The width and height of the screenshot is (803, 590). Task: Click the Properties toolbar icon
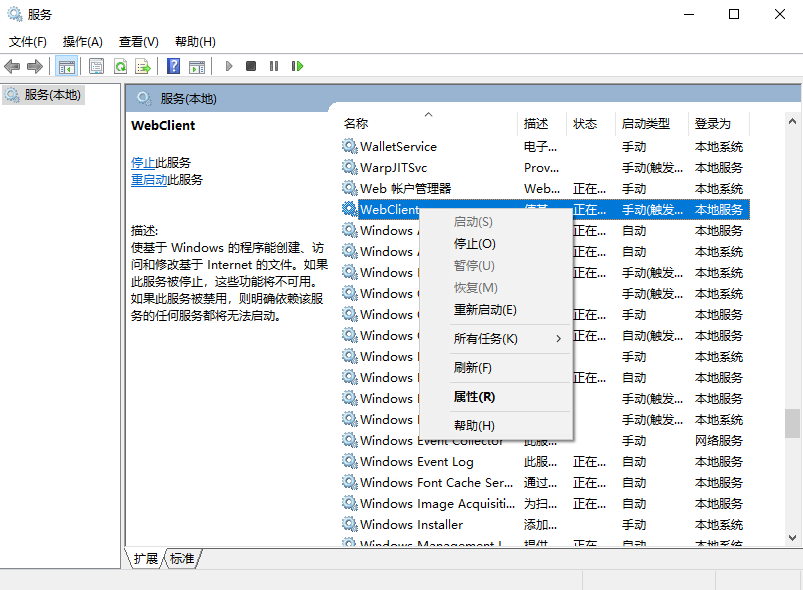tap(96, 66)
